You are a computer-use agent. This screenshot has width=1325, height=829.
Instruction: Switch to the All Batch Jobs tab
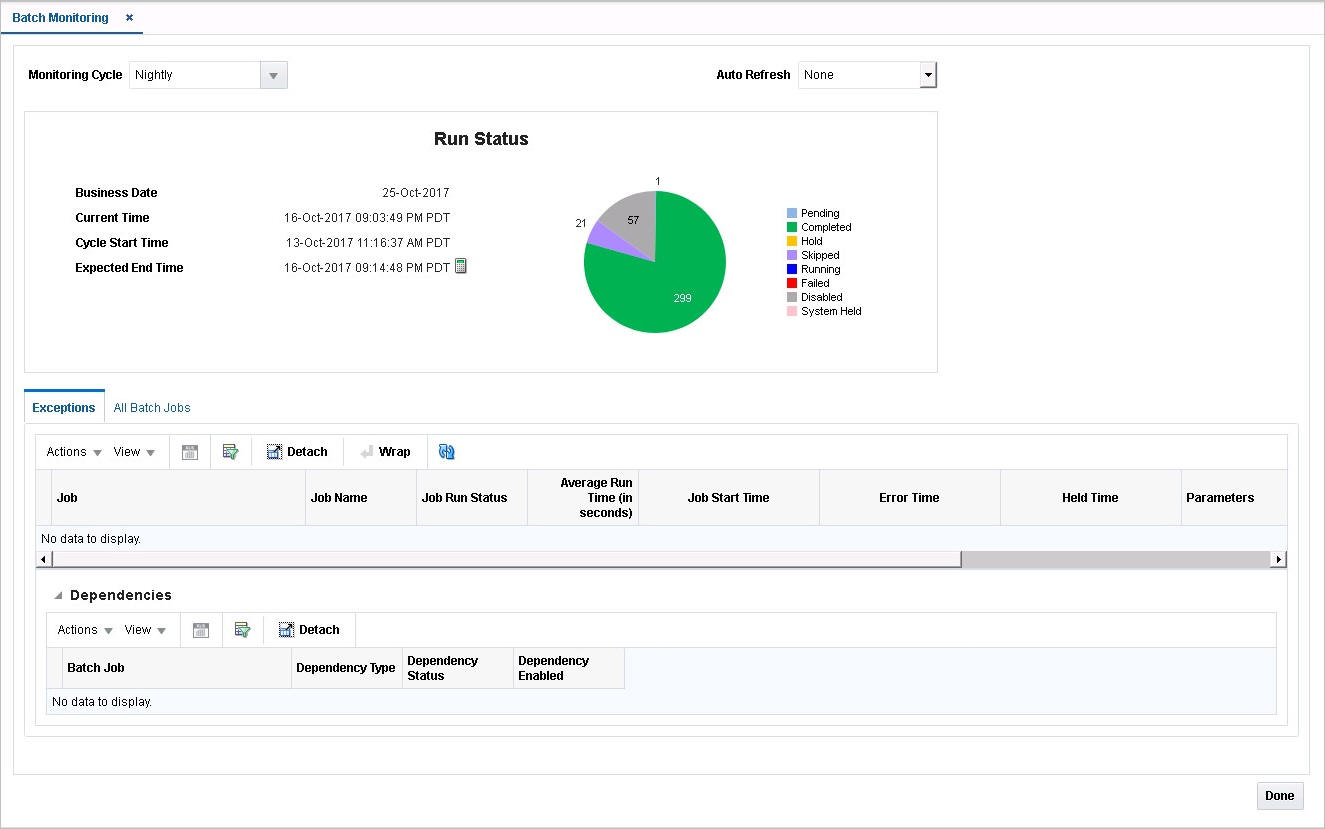tap(152, 407)
